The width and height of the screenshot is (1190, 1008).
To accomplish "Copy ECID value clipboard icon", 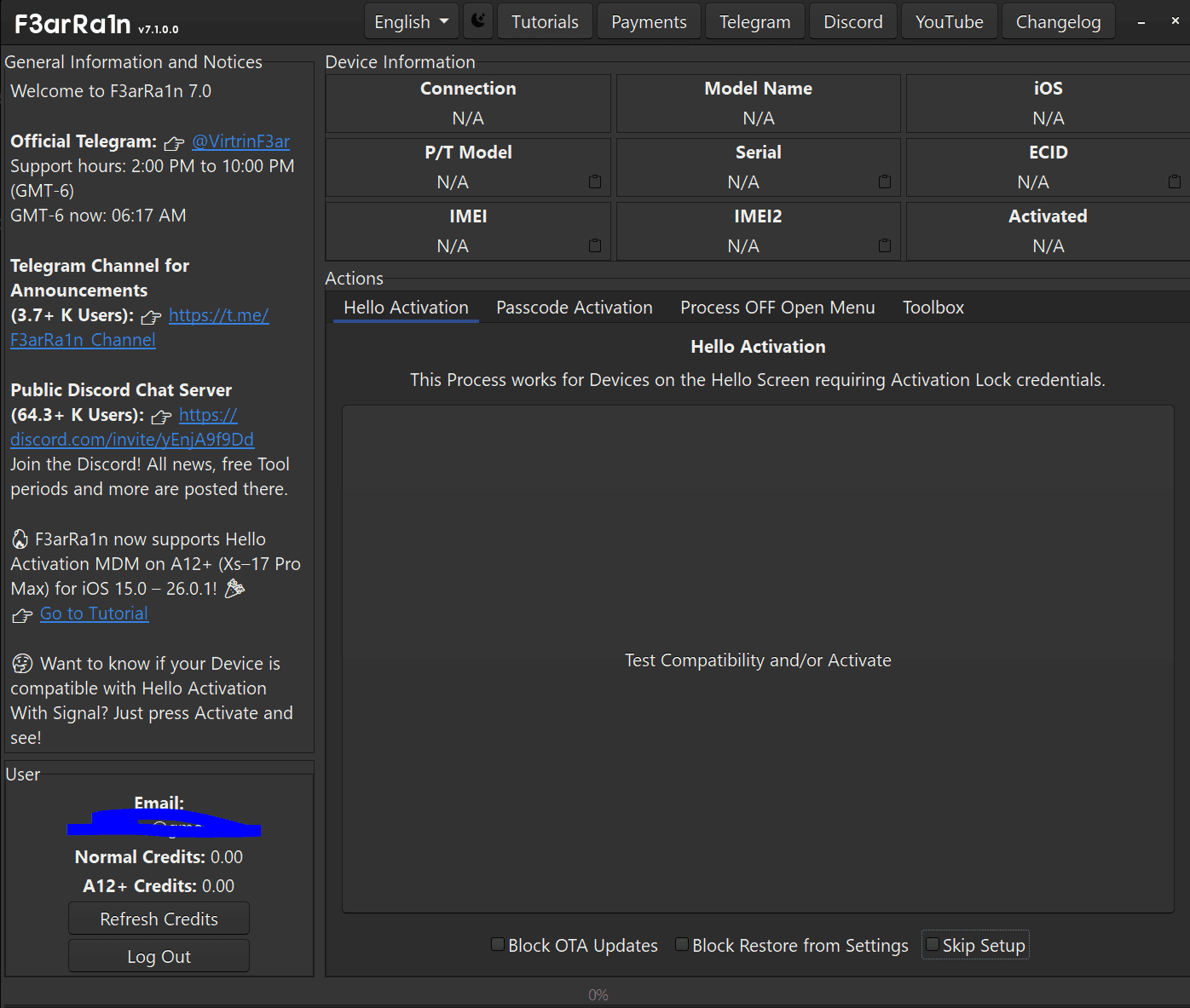I will (1175, 181).
